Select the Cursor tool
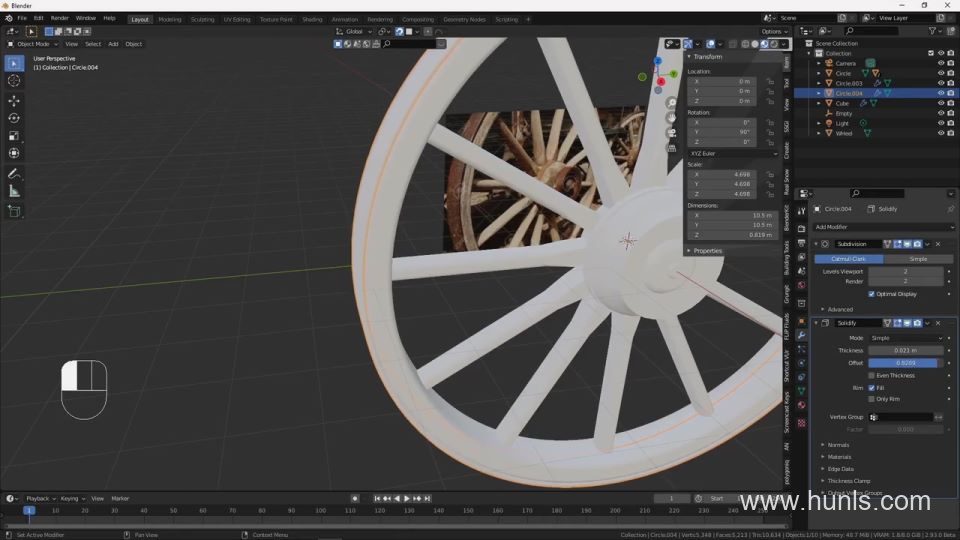Screen dimensions: 960x540 click(x=14, y=81)
